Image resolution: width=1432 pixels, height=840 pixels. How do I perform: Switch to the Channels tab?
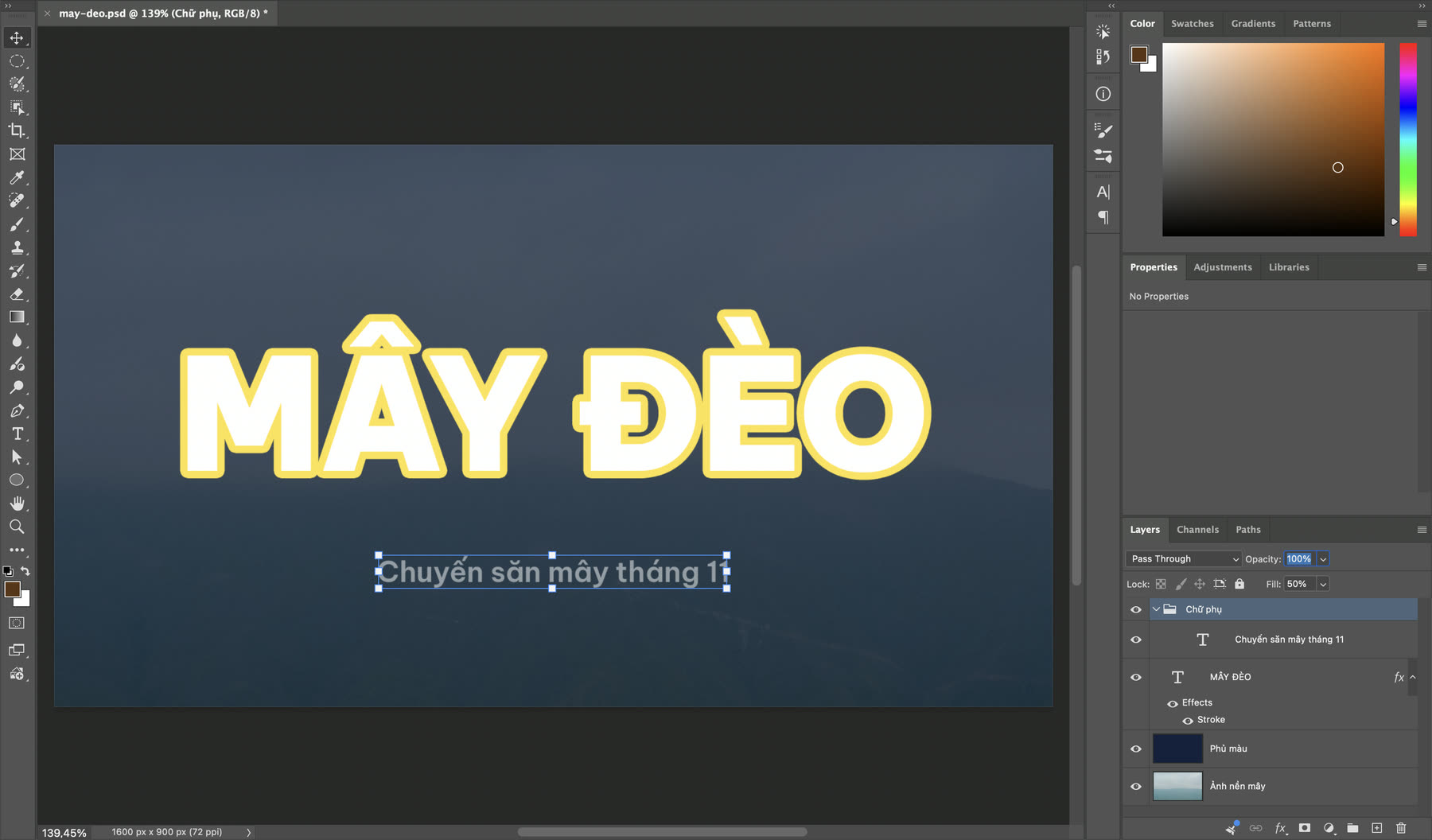tap(1197, 530)
